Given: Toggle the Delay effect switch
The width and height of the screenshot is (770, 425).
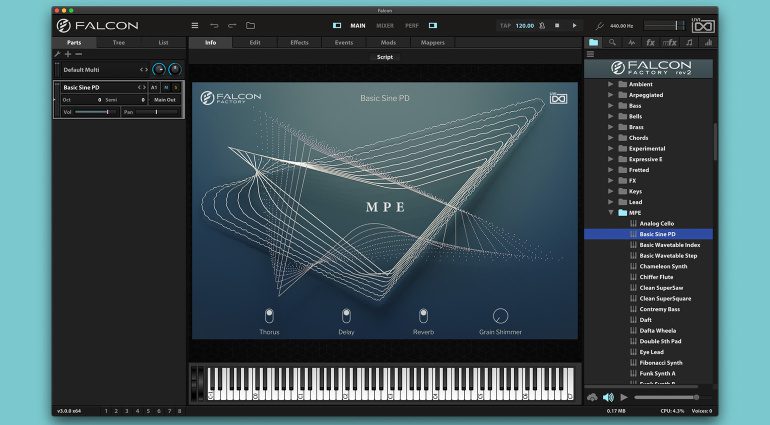Looking at the screenshot, I should pyautogui.click(x=346, y=315).
